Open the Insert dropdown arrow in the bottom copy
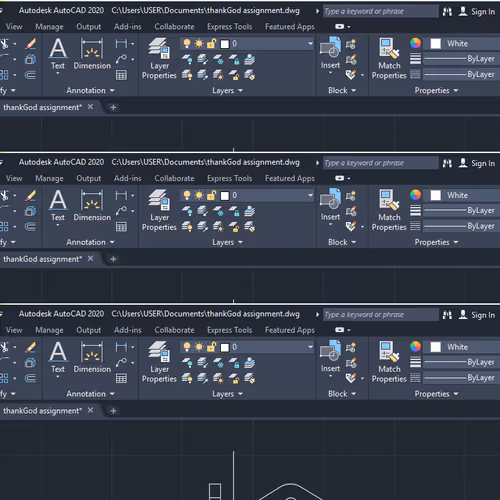500x500 pixels. (x=330, y=376)
